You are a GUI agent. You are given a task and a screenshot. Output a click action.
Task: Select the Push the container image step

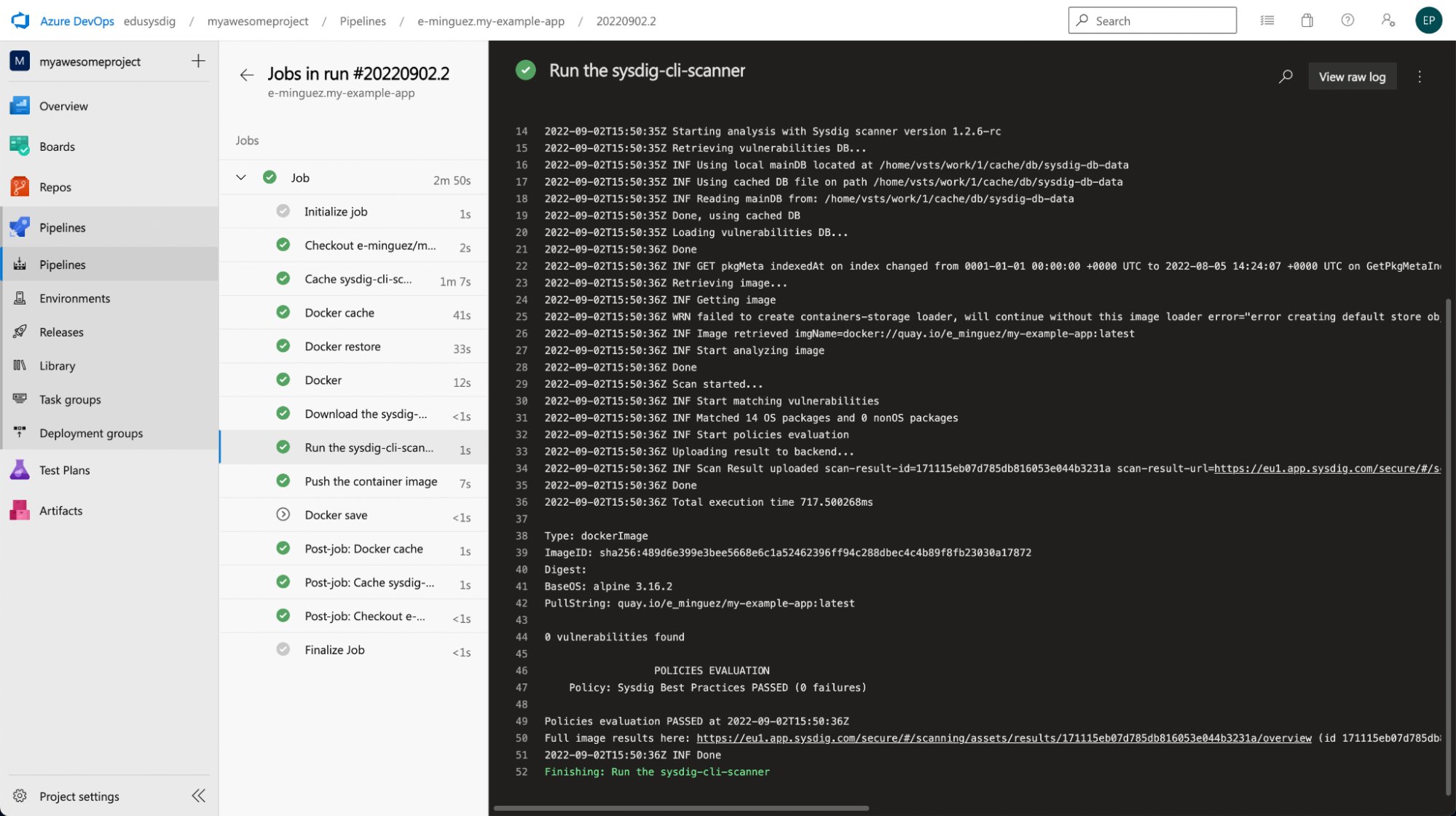371,481
